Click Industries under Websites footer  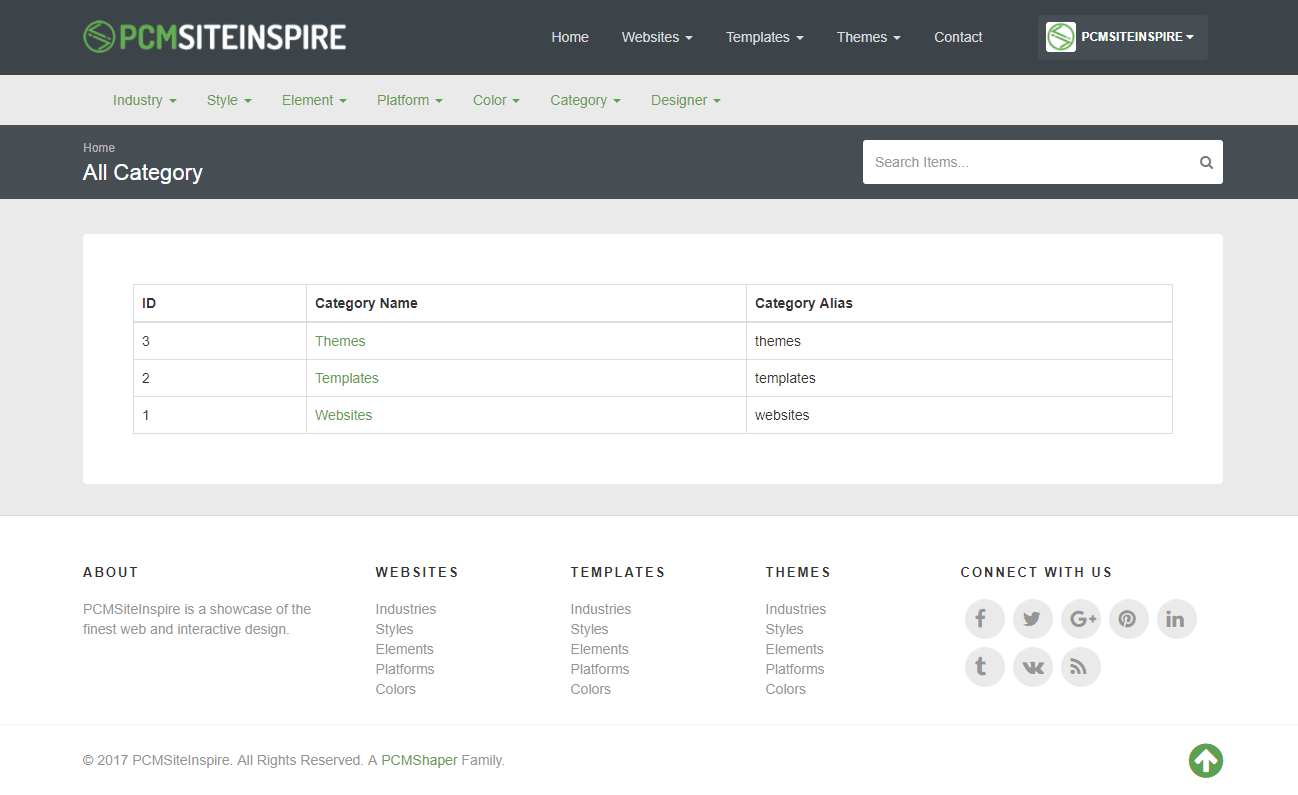click(406, 609)
